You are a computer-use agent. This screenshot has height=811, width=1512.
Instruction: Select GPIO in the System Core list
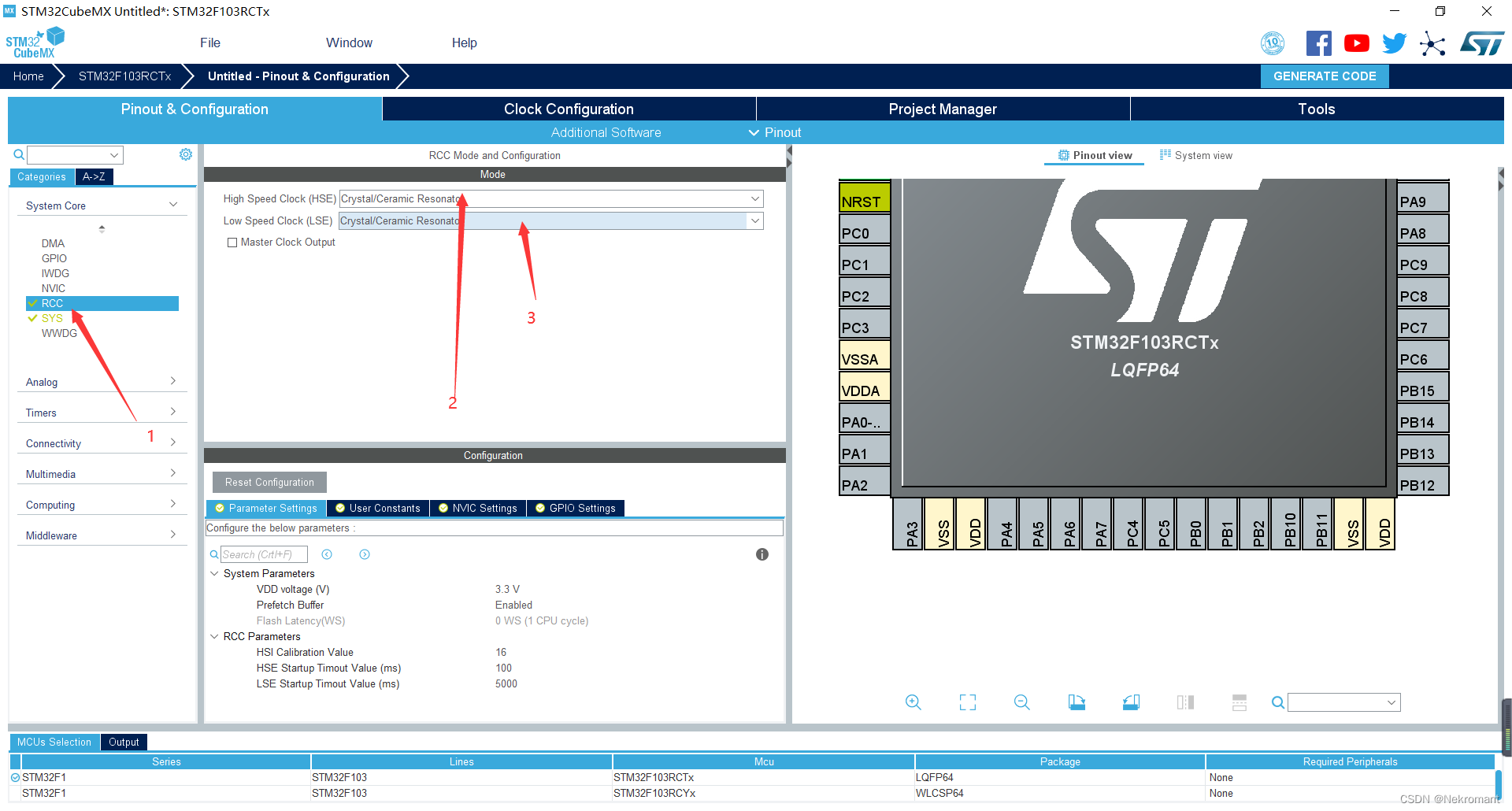[x=54, y=258]
